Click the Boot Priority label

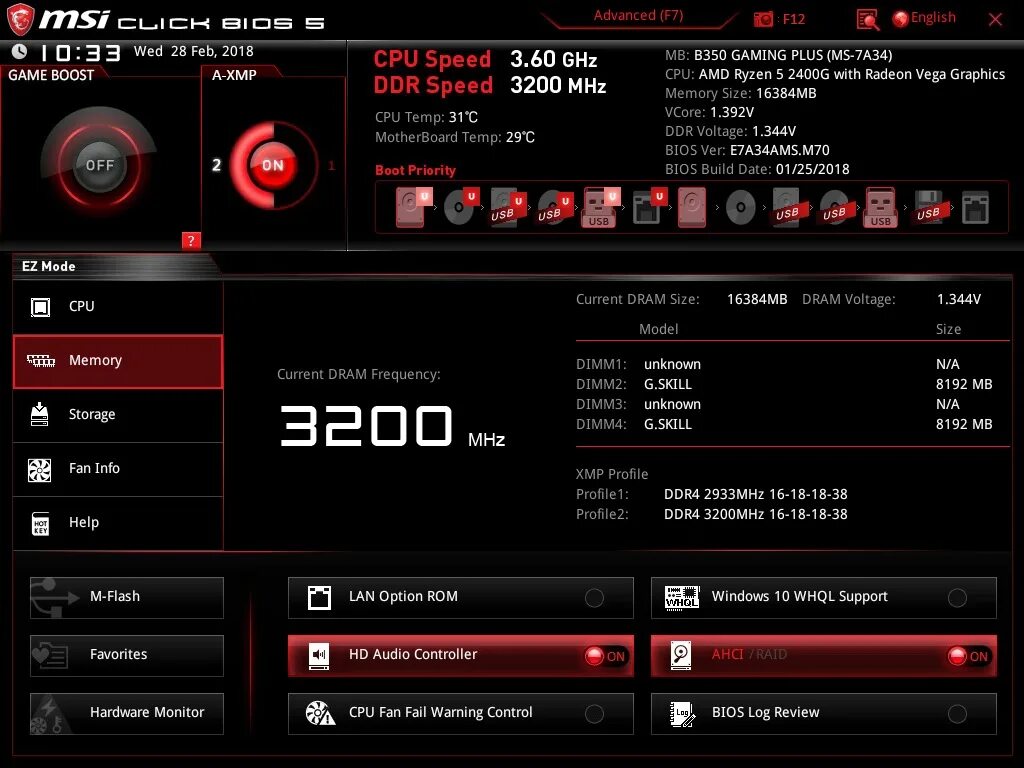415,170
